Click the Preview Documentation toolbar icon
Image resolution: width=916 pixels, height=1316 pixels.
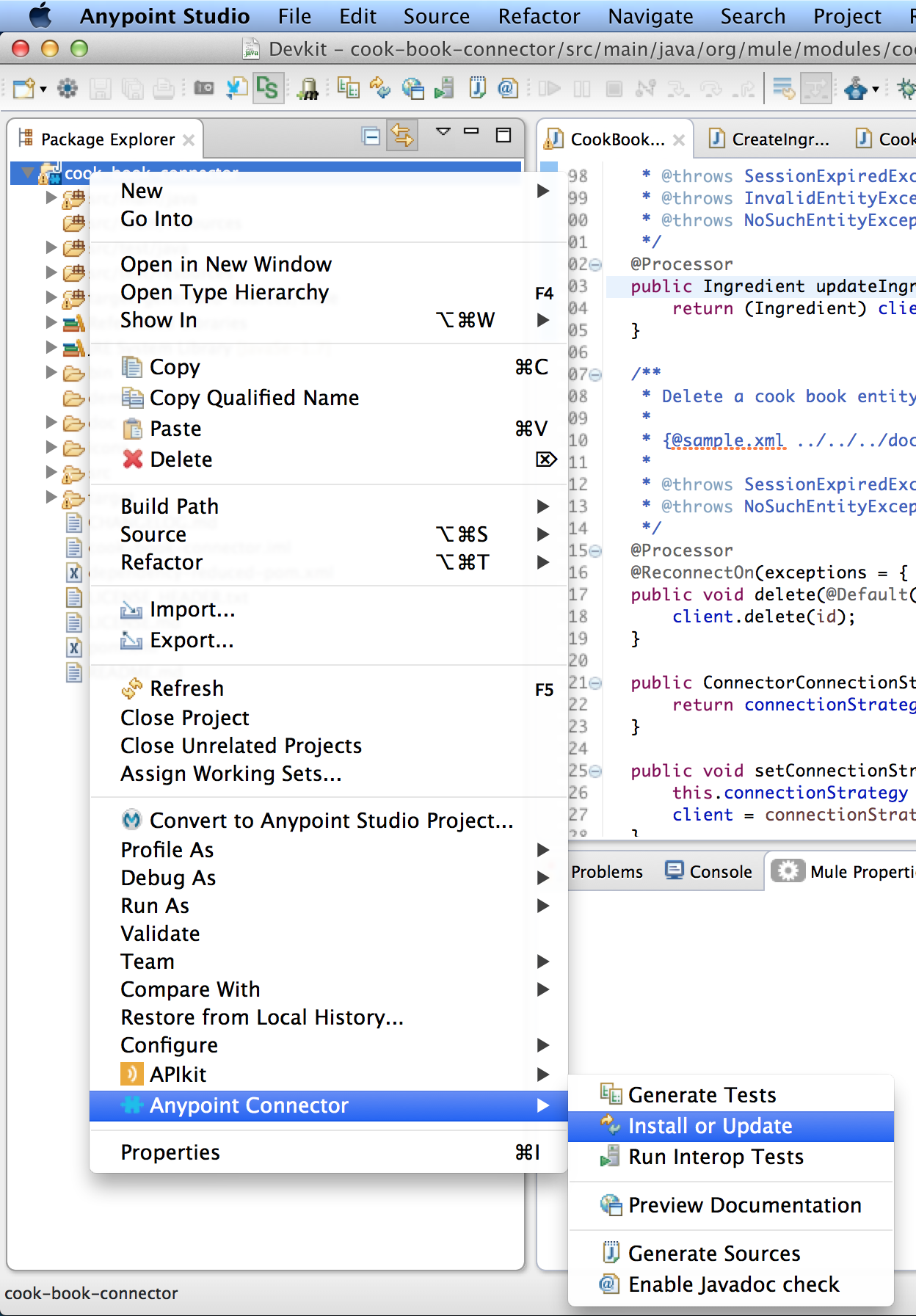point(412,89)
